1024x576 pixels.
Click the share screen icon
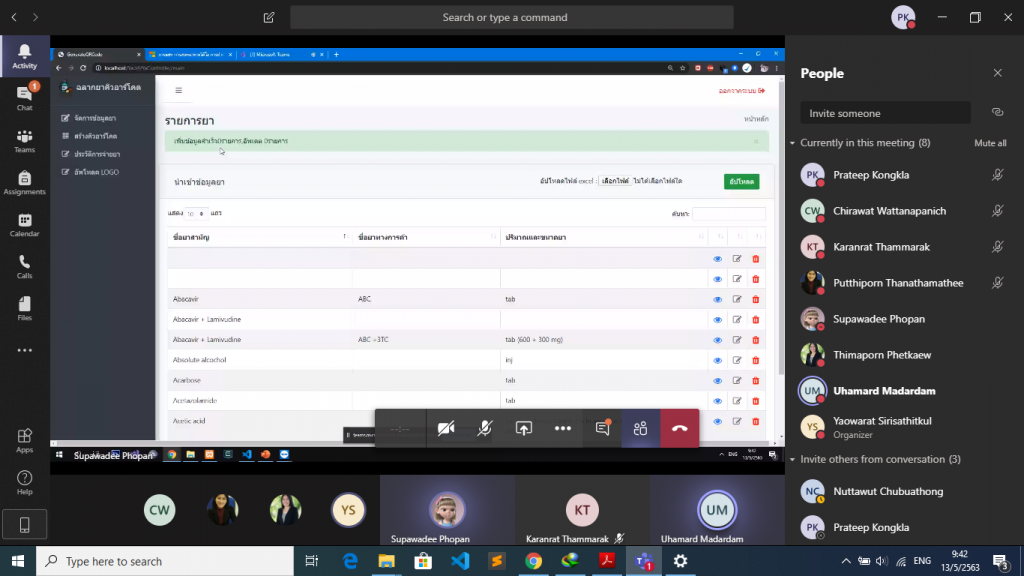(523, 428)
